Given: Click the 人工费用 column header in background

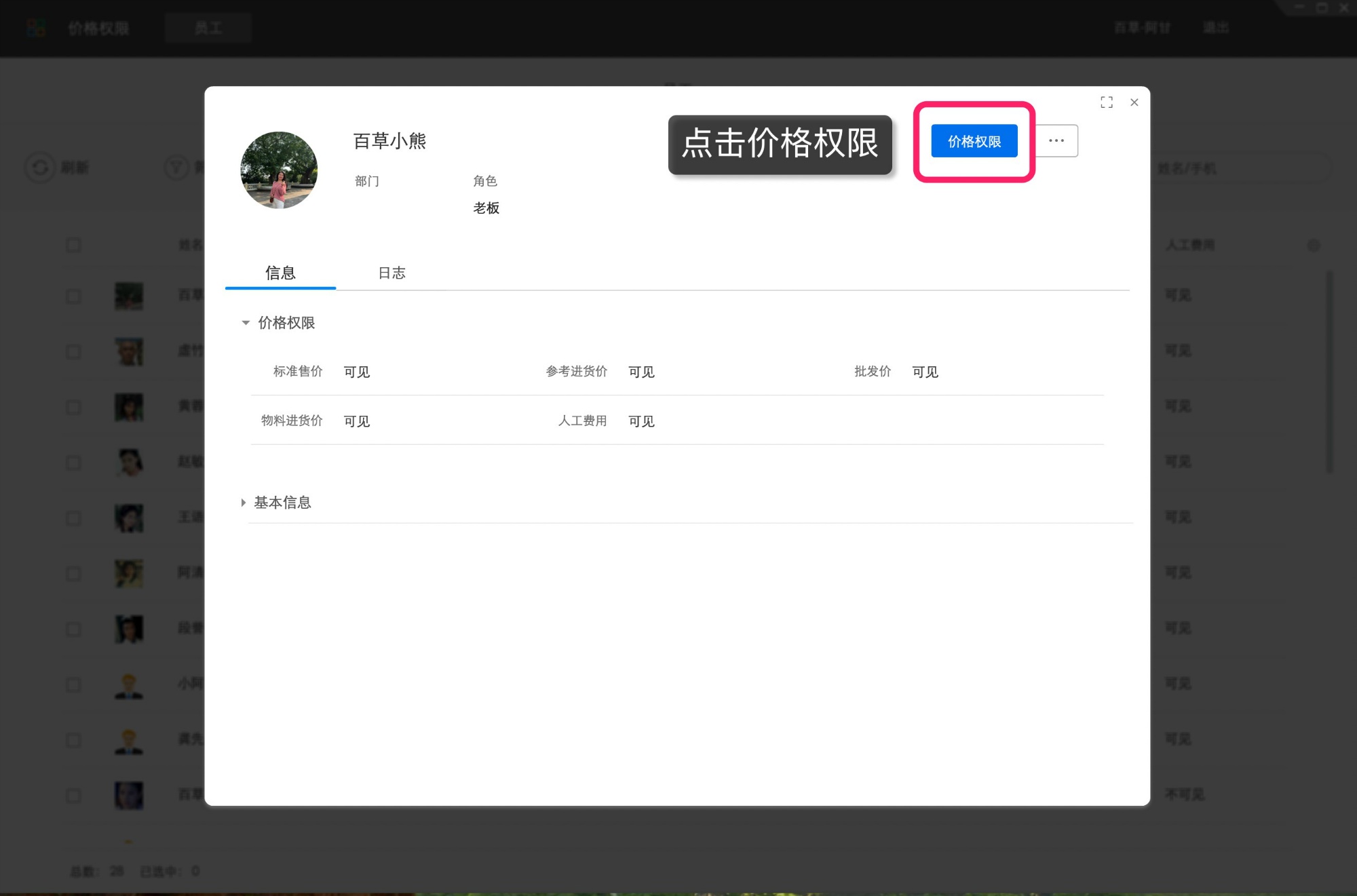Looking at the screenshot, I should tap(1190, 245).
